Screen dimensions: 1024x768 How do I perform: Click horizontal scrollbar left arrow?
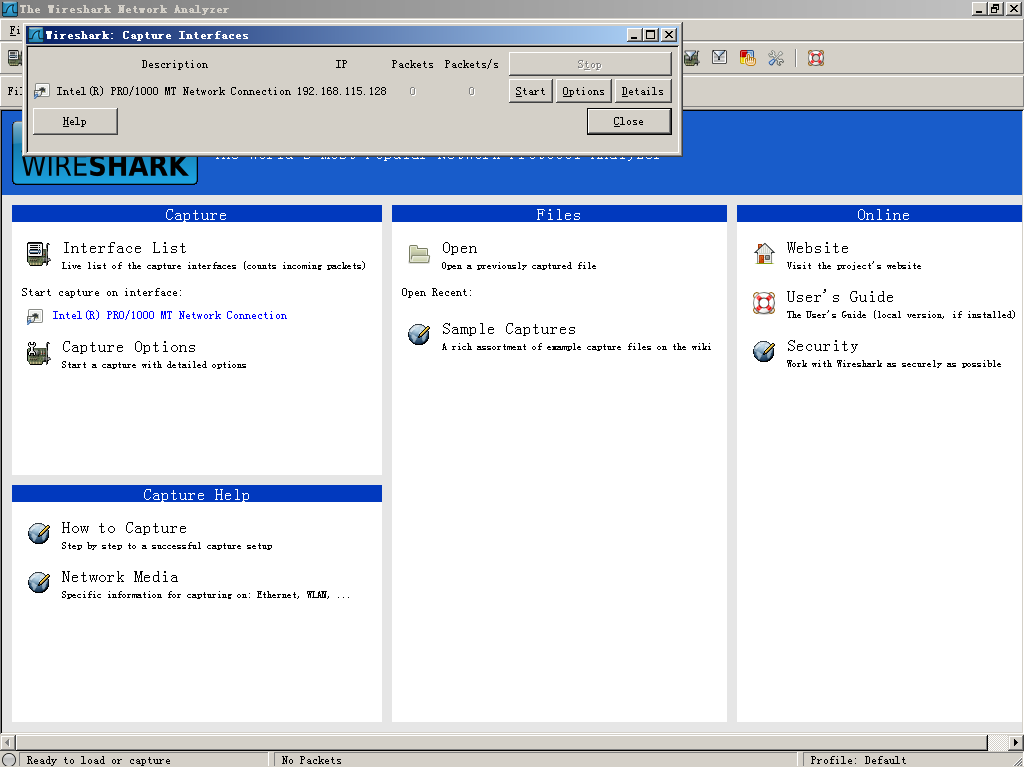(8, 743)
